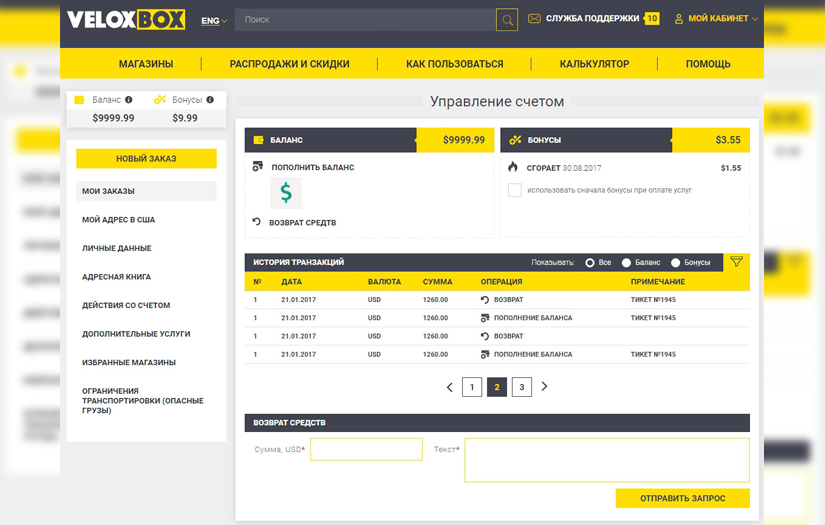The image size is (825, 525).
Task: Open the ENG language dropdown
Action: coord(214,21)
